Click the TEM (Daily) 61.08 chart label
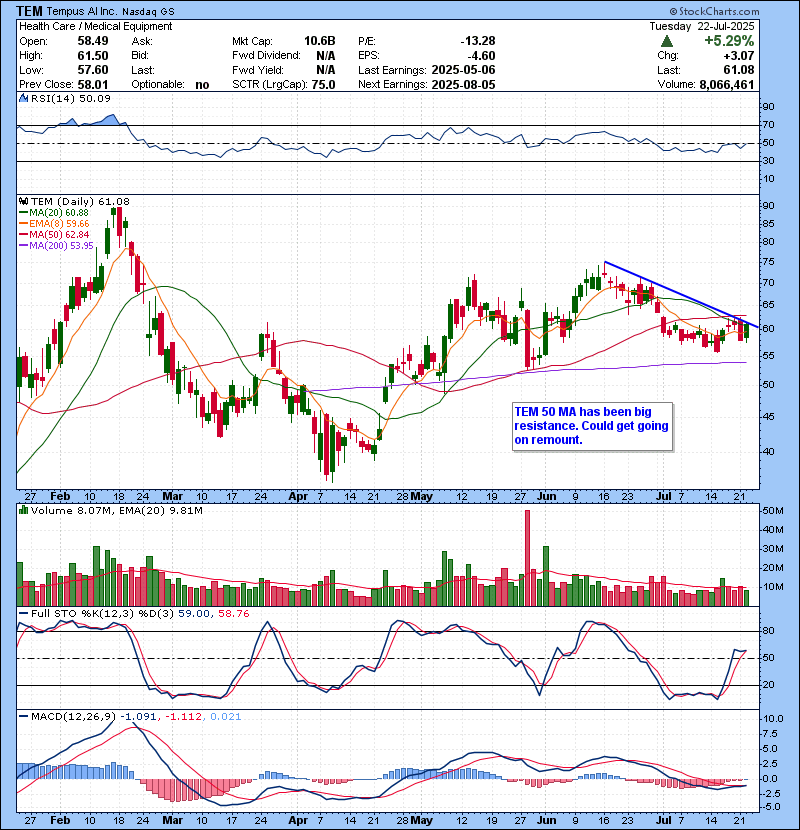This screenshot has height=830, width=800. tap(80, 201)
